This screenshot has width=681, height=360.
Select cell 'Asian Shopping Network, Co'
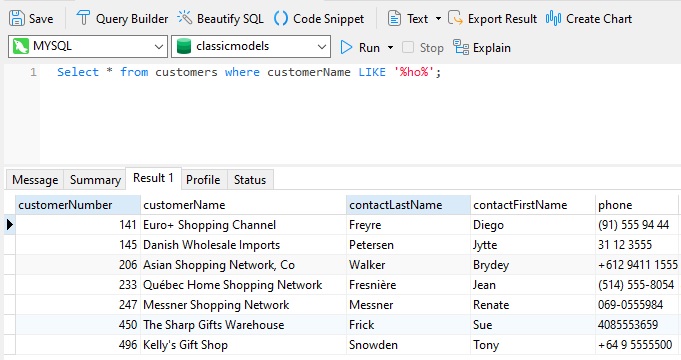coord(243,264)
